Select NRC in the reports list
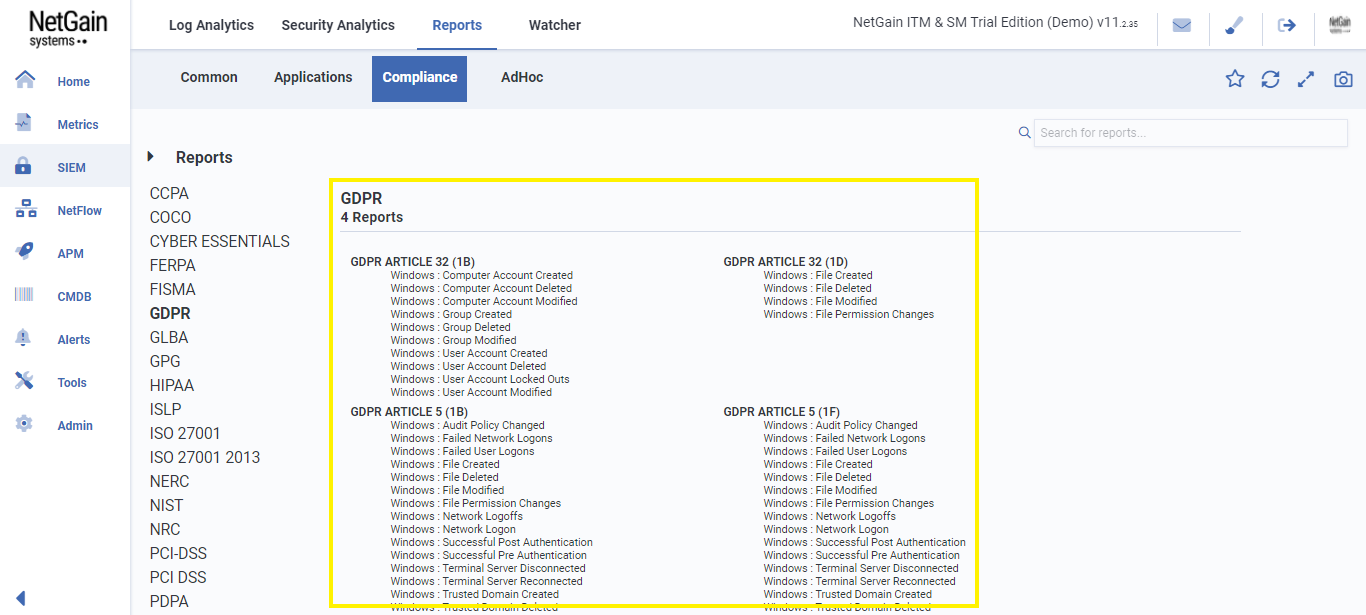 [165, 529]
